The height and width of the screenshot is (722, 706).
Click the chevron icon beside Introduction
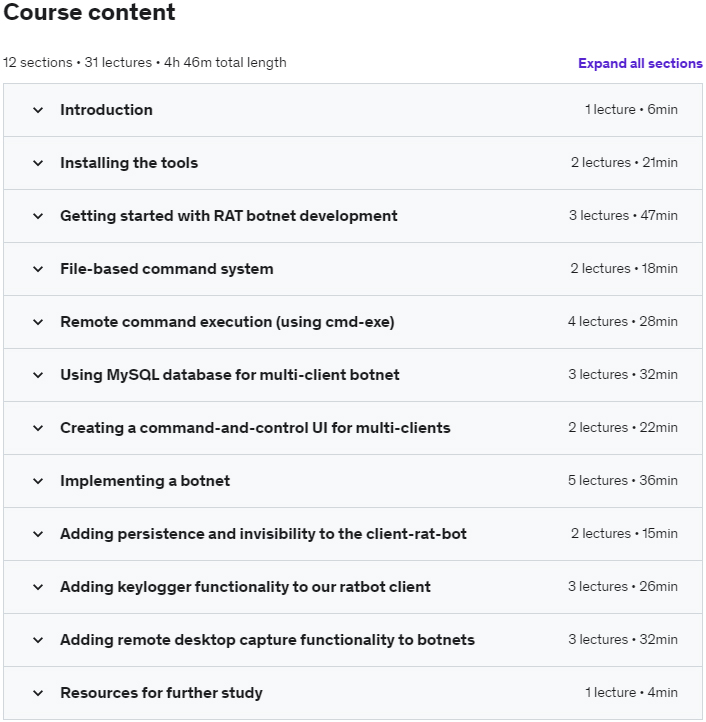click(x=38, y=110)
